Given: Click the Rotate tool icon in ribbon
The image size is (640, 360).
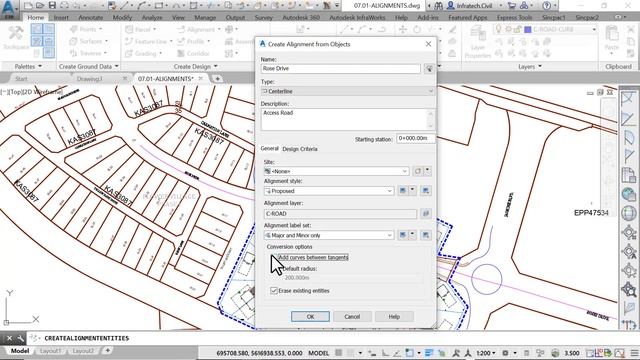Looking at the screenshot, I should pyautogui.click(x=417, y=29).
